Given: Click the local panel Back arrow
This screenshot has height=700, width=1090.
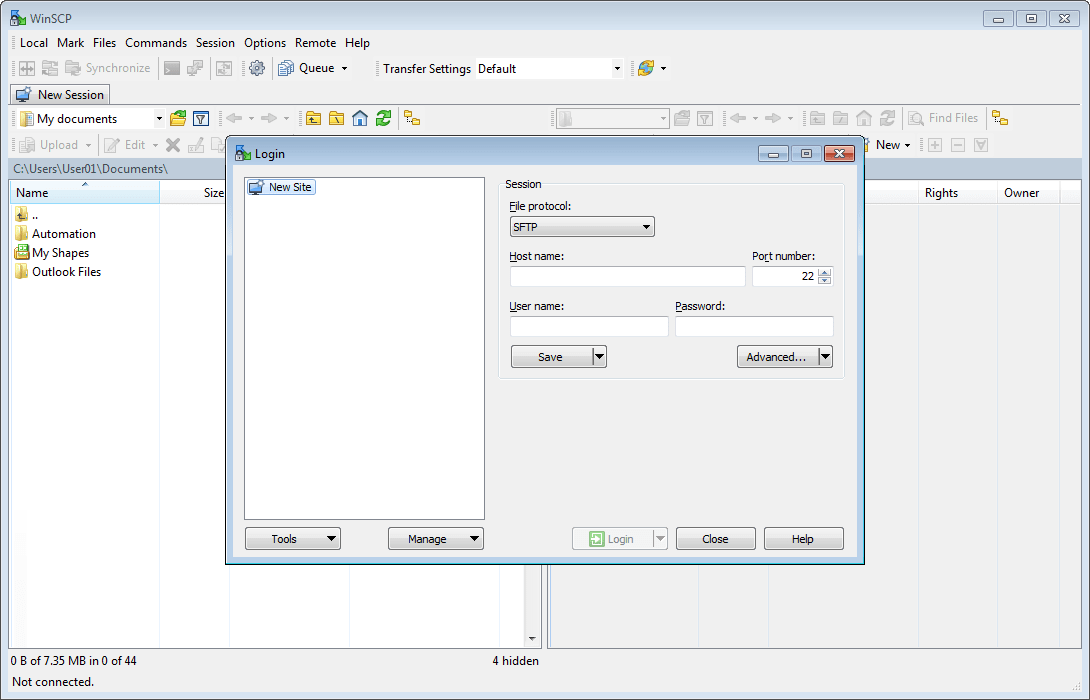Looking at the screenshot, I should 234,118.
